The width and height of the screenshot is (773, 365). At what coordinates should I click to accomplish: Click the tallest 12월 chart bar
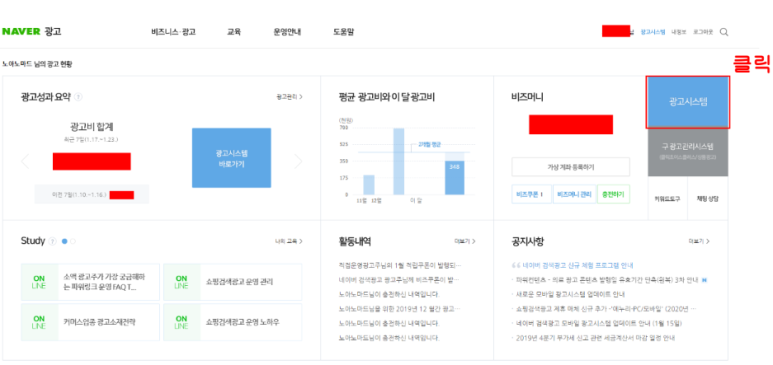[399, 161]
